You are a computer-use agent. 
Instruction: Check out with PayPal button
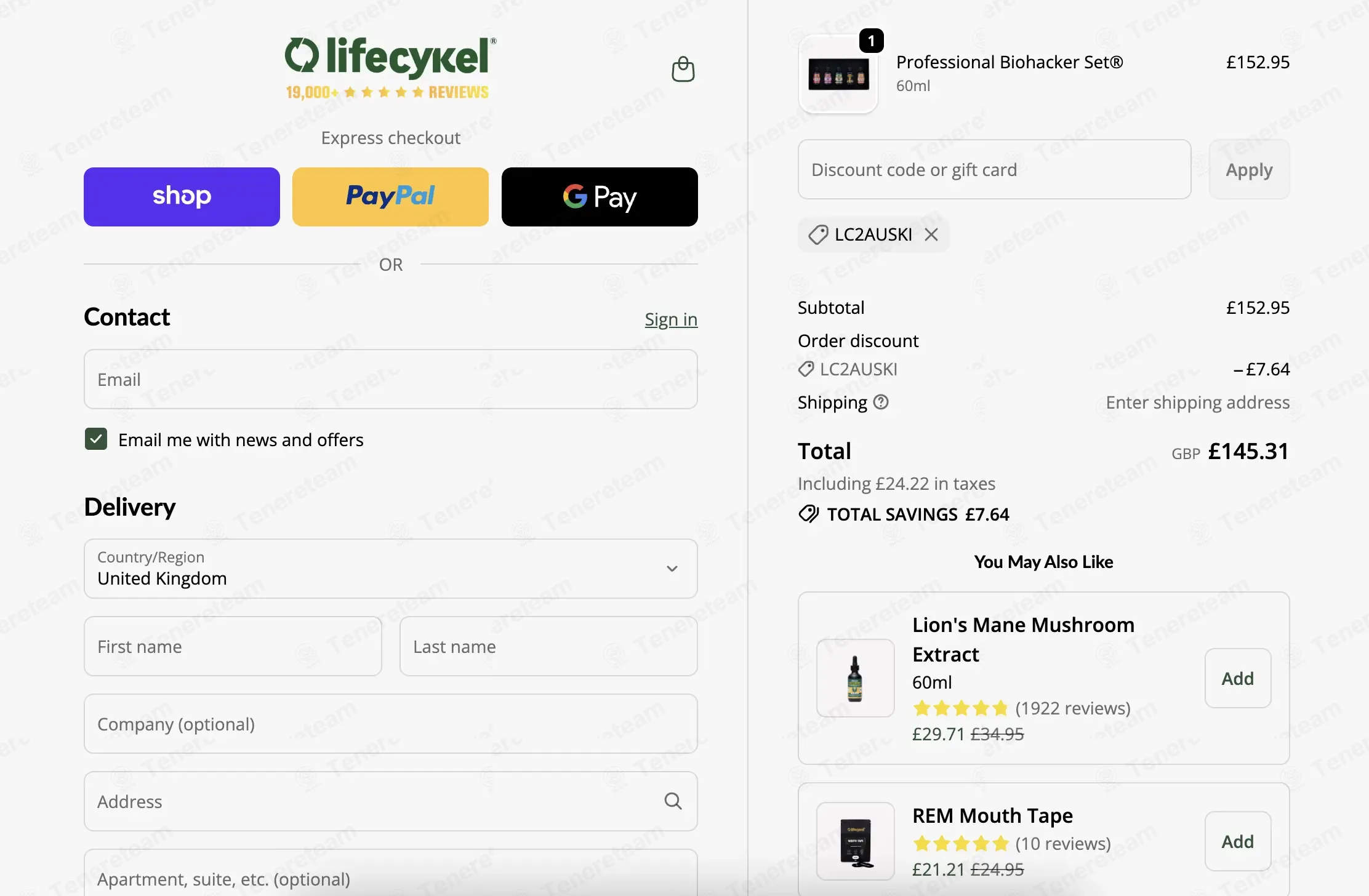(x=390, y=197)
